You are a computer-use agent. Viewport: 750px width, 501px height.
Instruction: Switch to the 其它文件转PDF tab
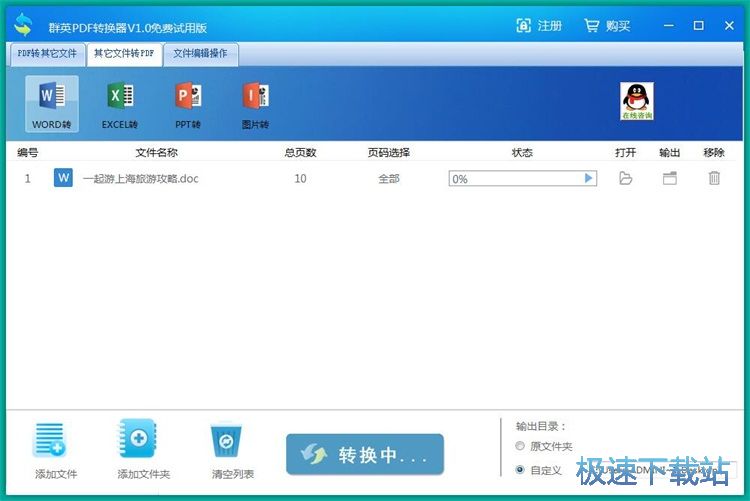click(124, 54)
